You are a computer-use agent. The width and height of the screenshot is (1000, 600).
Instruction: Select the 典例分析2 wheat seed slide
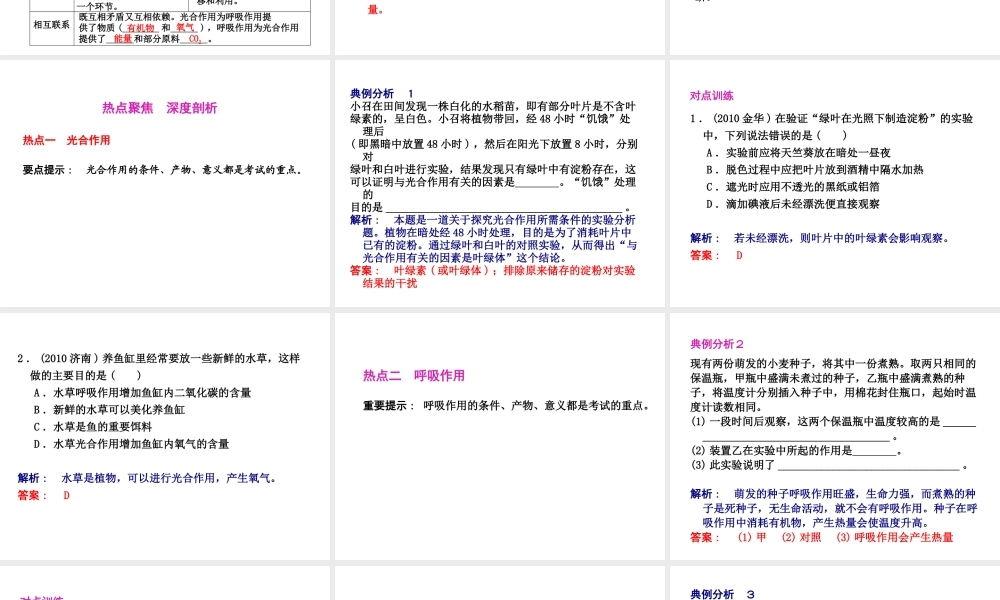(x=835, y=436)
